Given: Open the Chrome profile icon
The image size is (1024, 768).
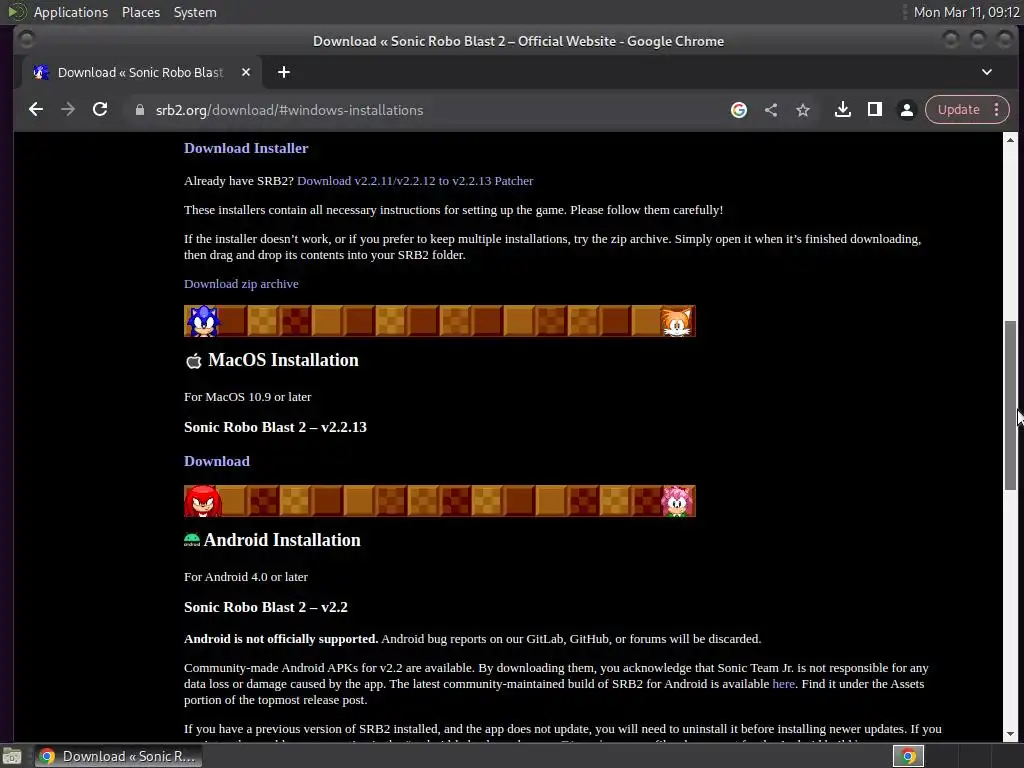Looking at the screenshot, I should (906, 110).
